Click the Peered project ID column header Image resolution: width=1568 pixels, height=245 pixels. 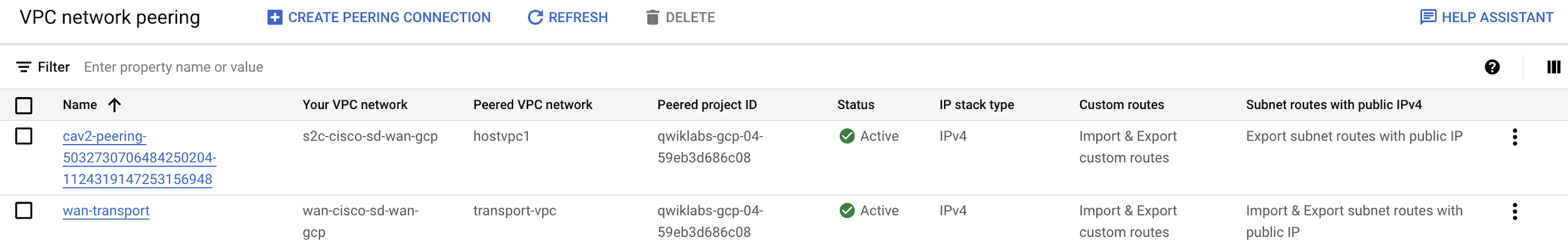(x=707, y=105)
